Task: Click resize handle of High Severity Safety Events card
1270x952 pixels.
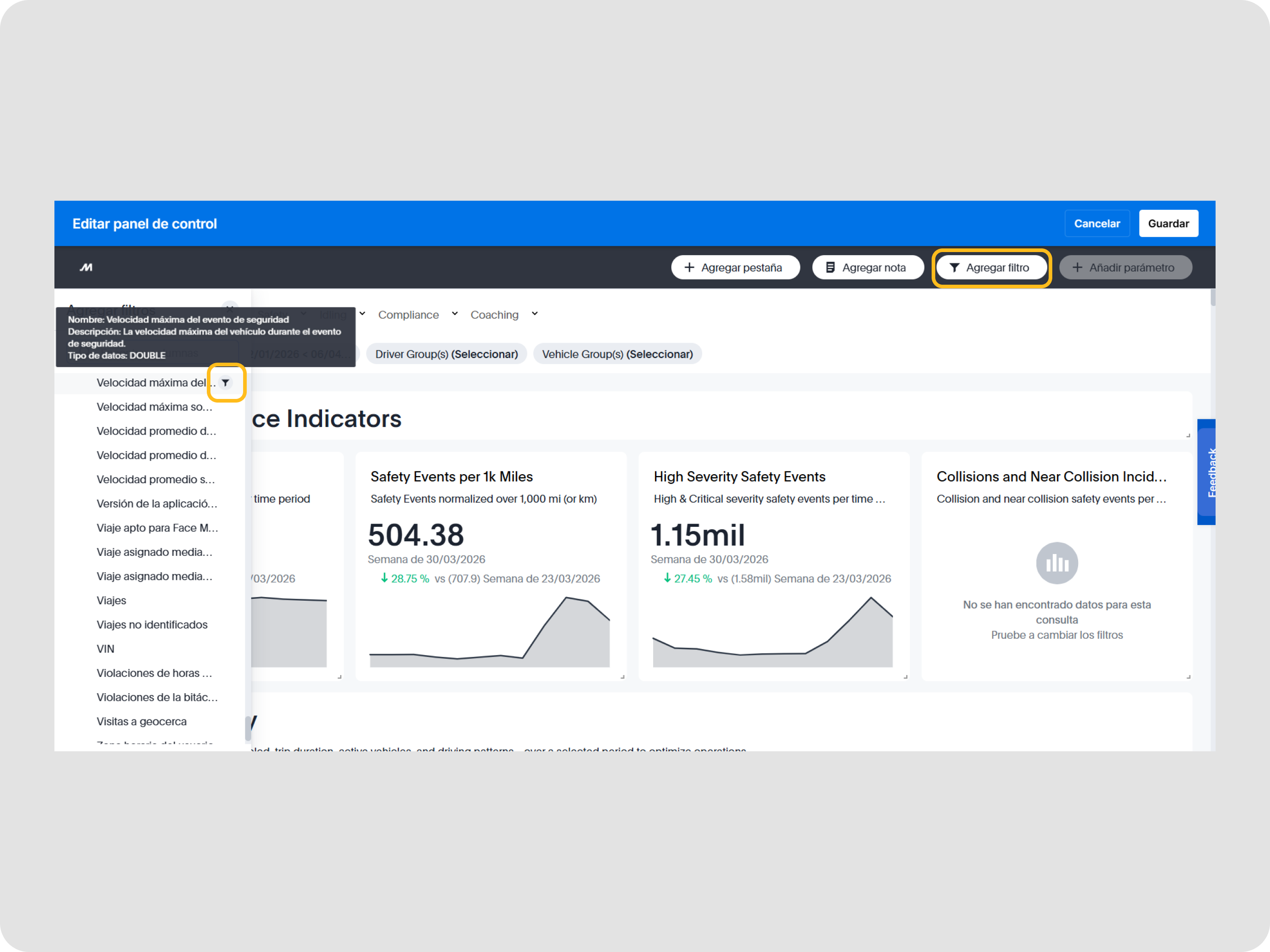Action: click(905, 677)
